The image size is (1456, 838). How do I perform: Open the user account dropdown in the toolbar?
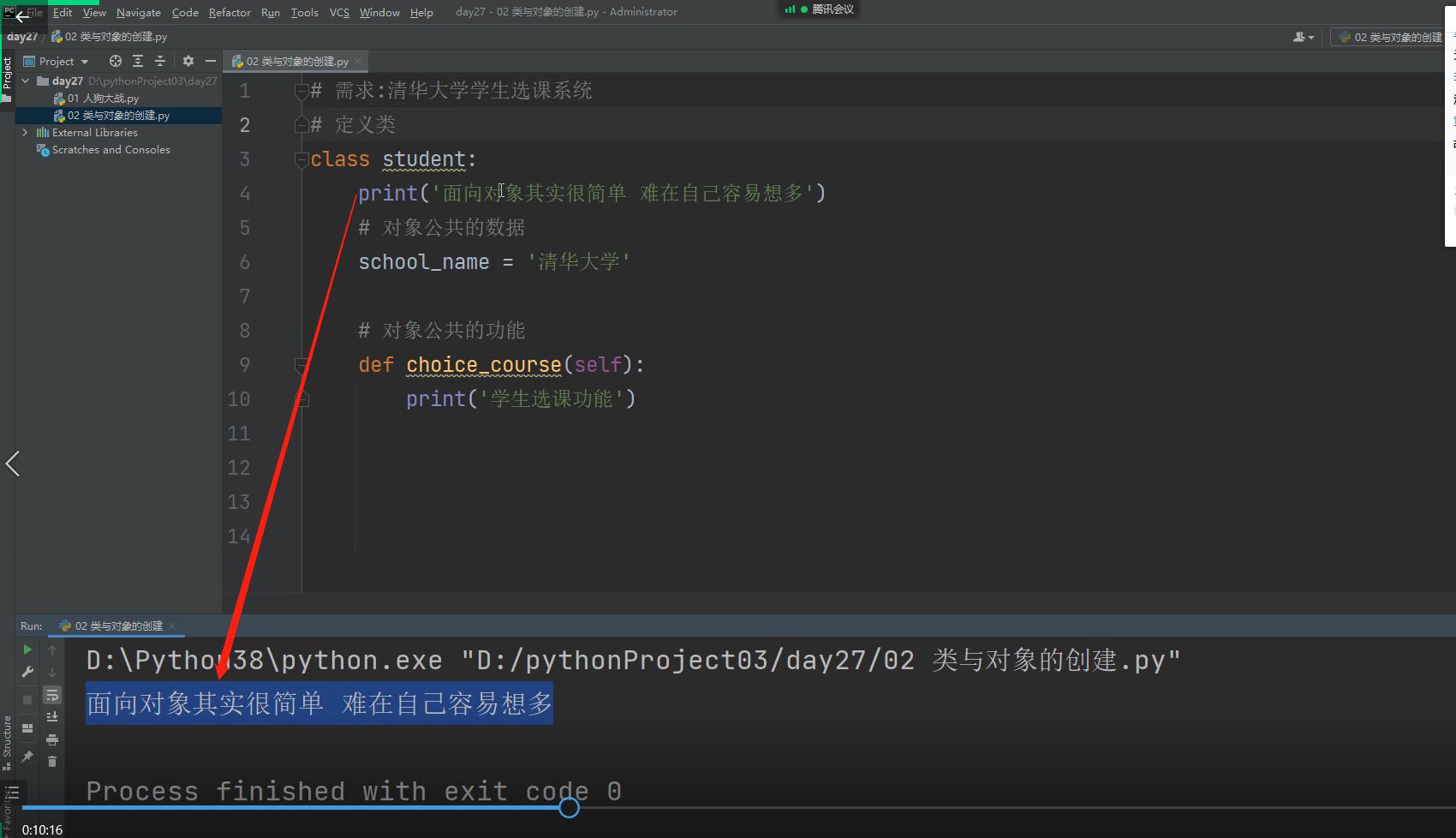[1304, 37]
